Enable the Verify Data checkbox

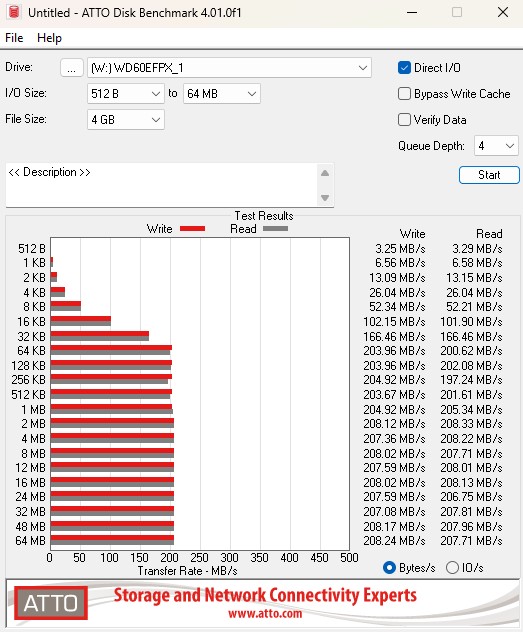tap(404, 120)
